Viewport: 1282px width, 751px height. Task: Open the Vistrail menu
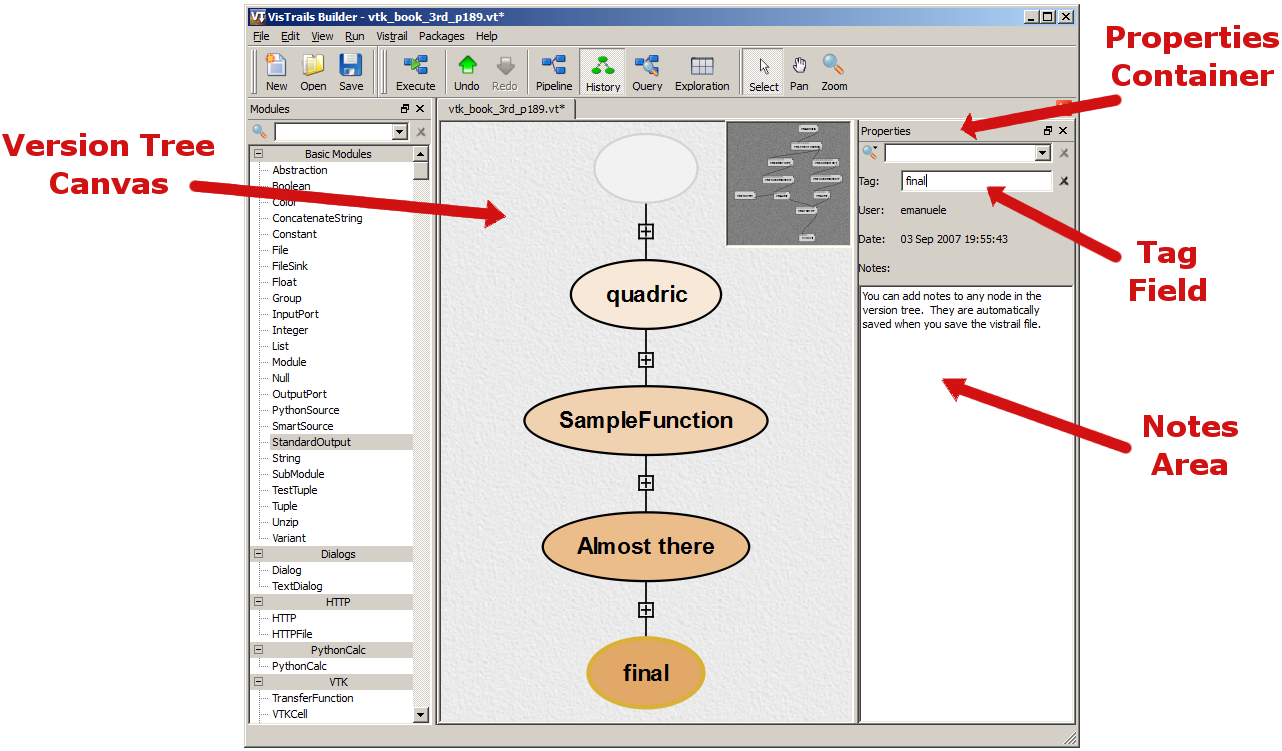point(391,36)
